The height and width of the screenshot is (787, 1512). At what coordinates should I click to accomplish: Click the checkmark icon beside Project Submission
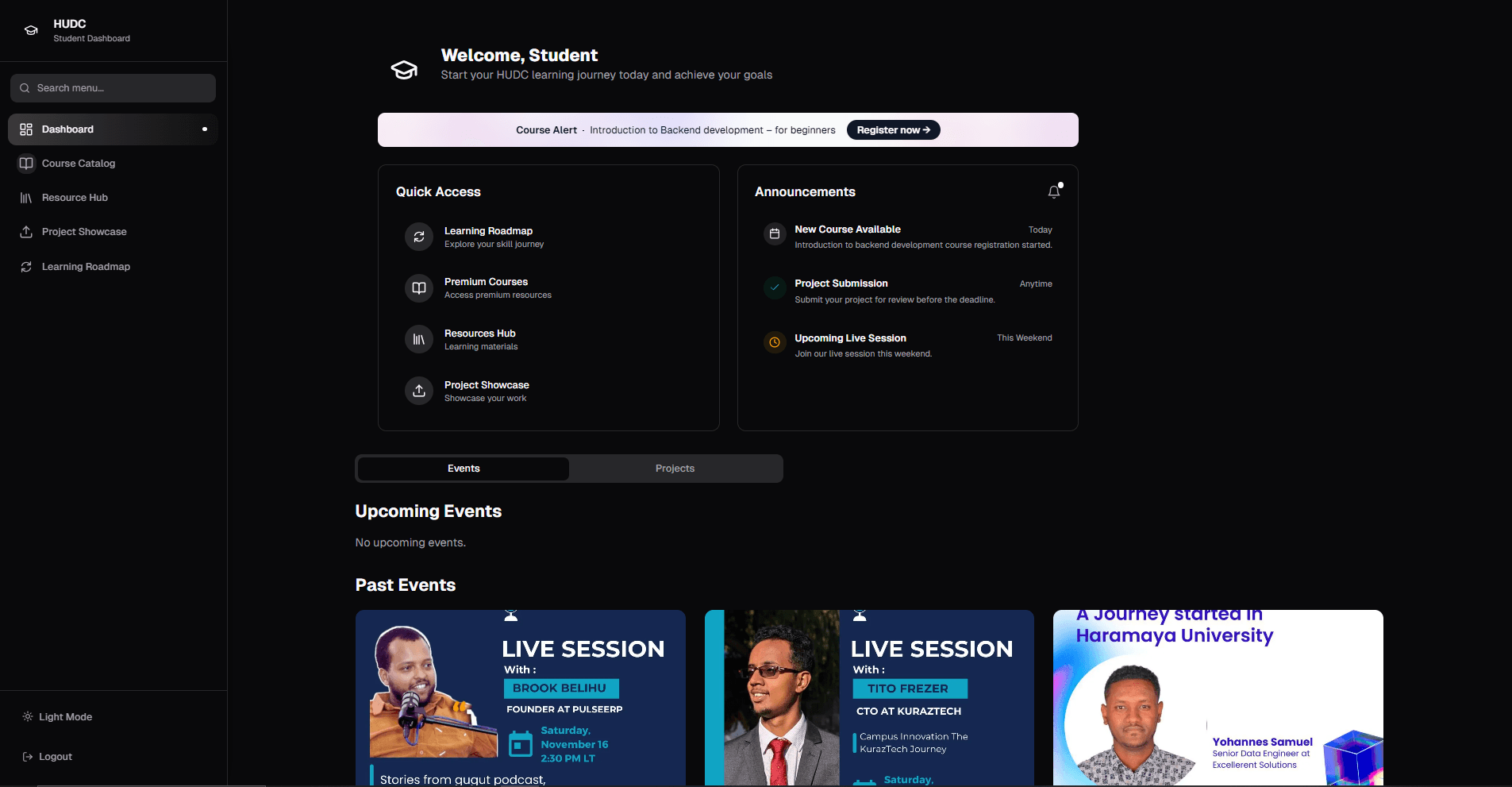pyautogui.click(x=775, y=287)
